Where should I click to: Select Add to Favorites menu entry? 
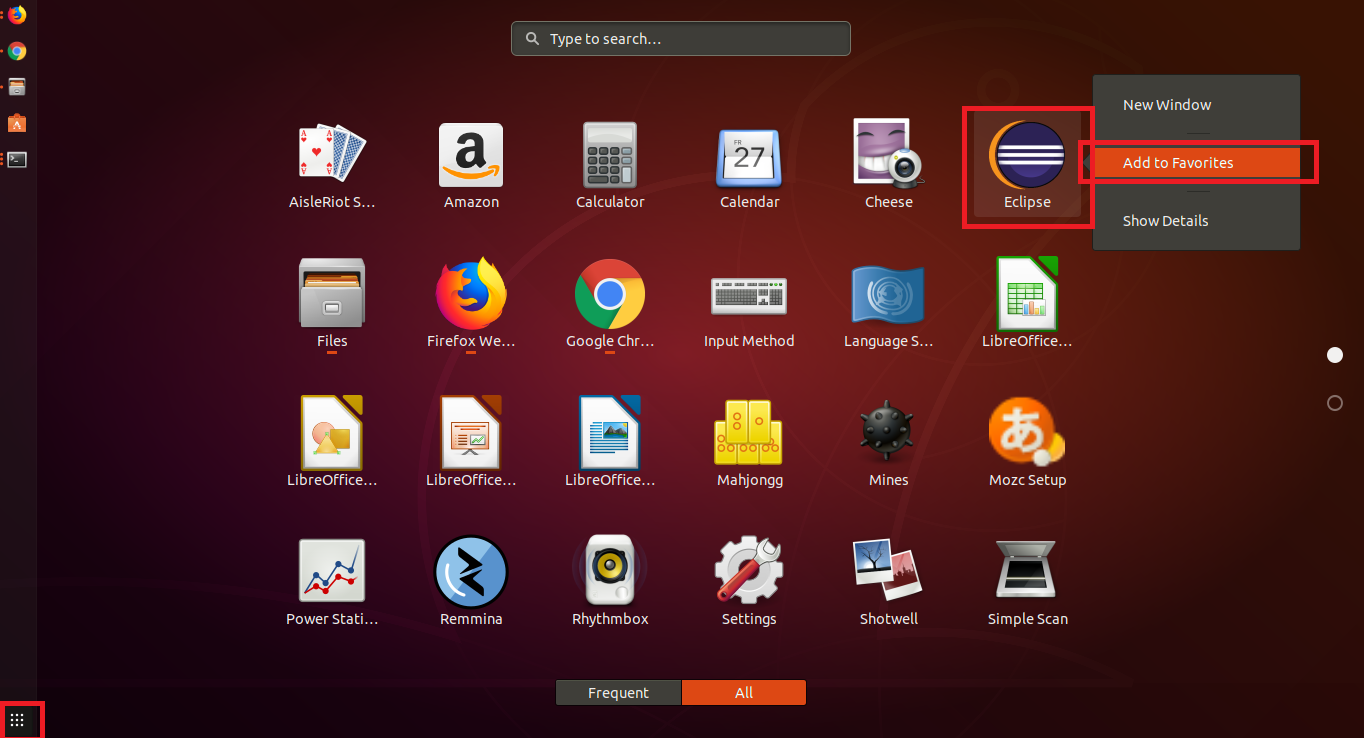tap(1196, 163)
